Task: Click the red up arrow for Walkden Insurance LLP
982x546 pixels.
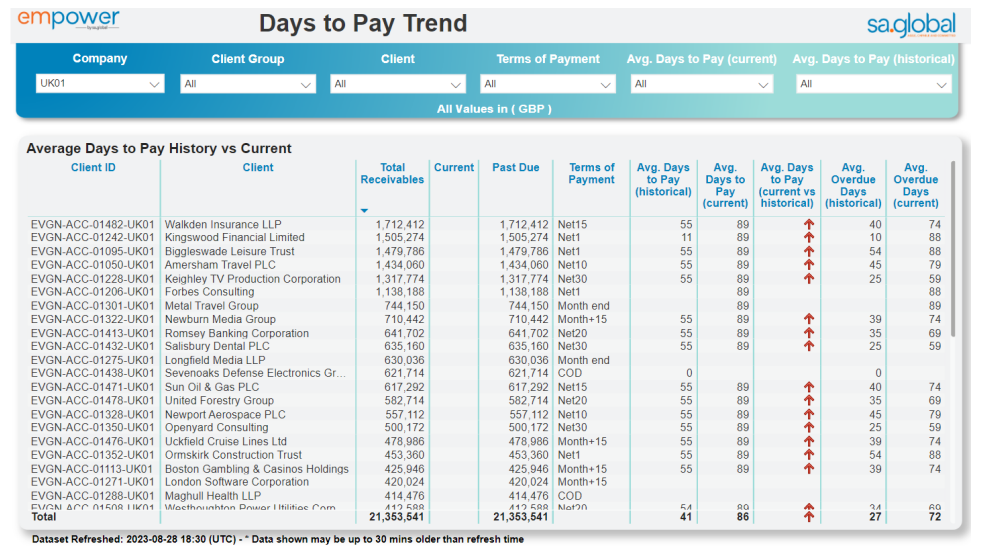Action: coord(809,224)
